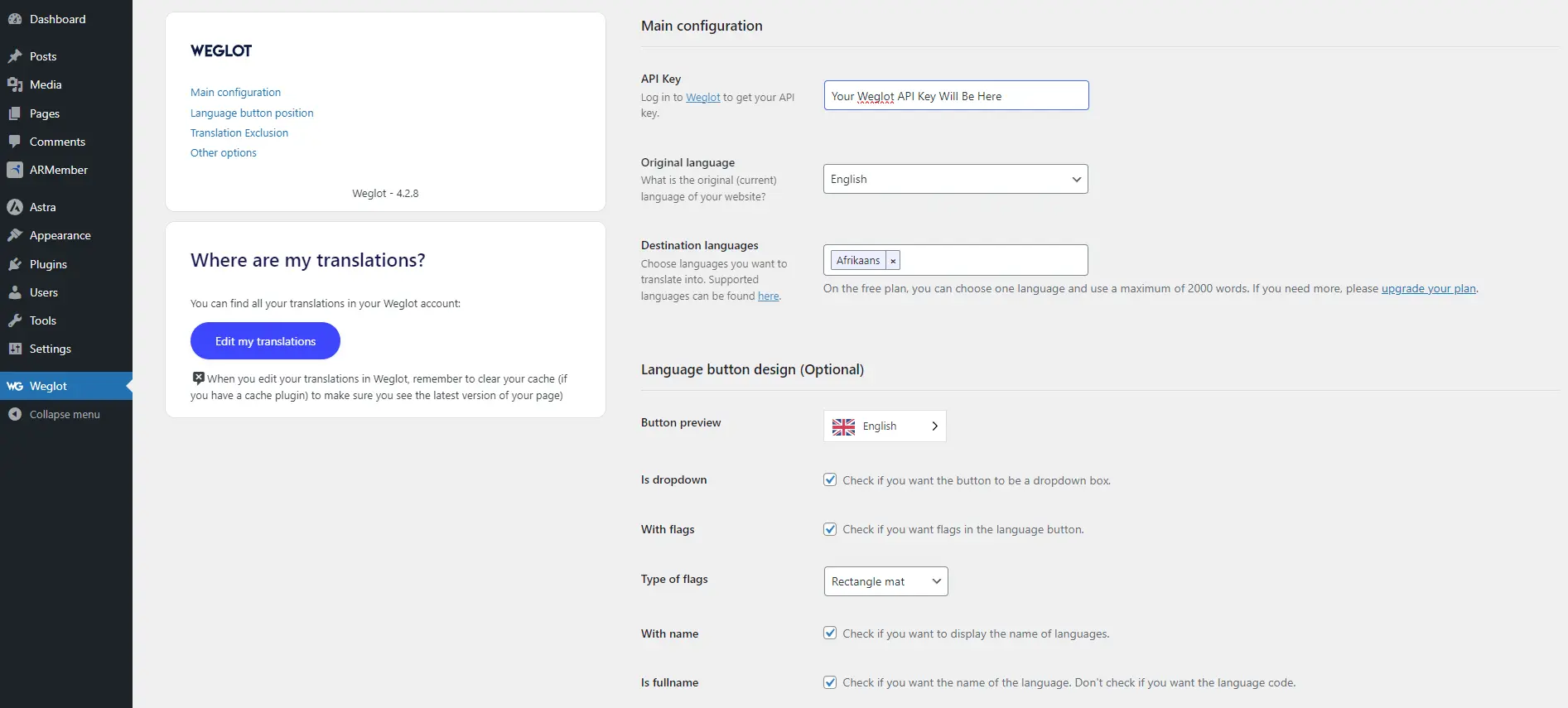The height and width of the screenshot is (708, 1568).
Task: Follow the upgrade your plan link
Action: 1428,288
